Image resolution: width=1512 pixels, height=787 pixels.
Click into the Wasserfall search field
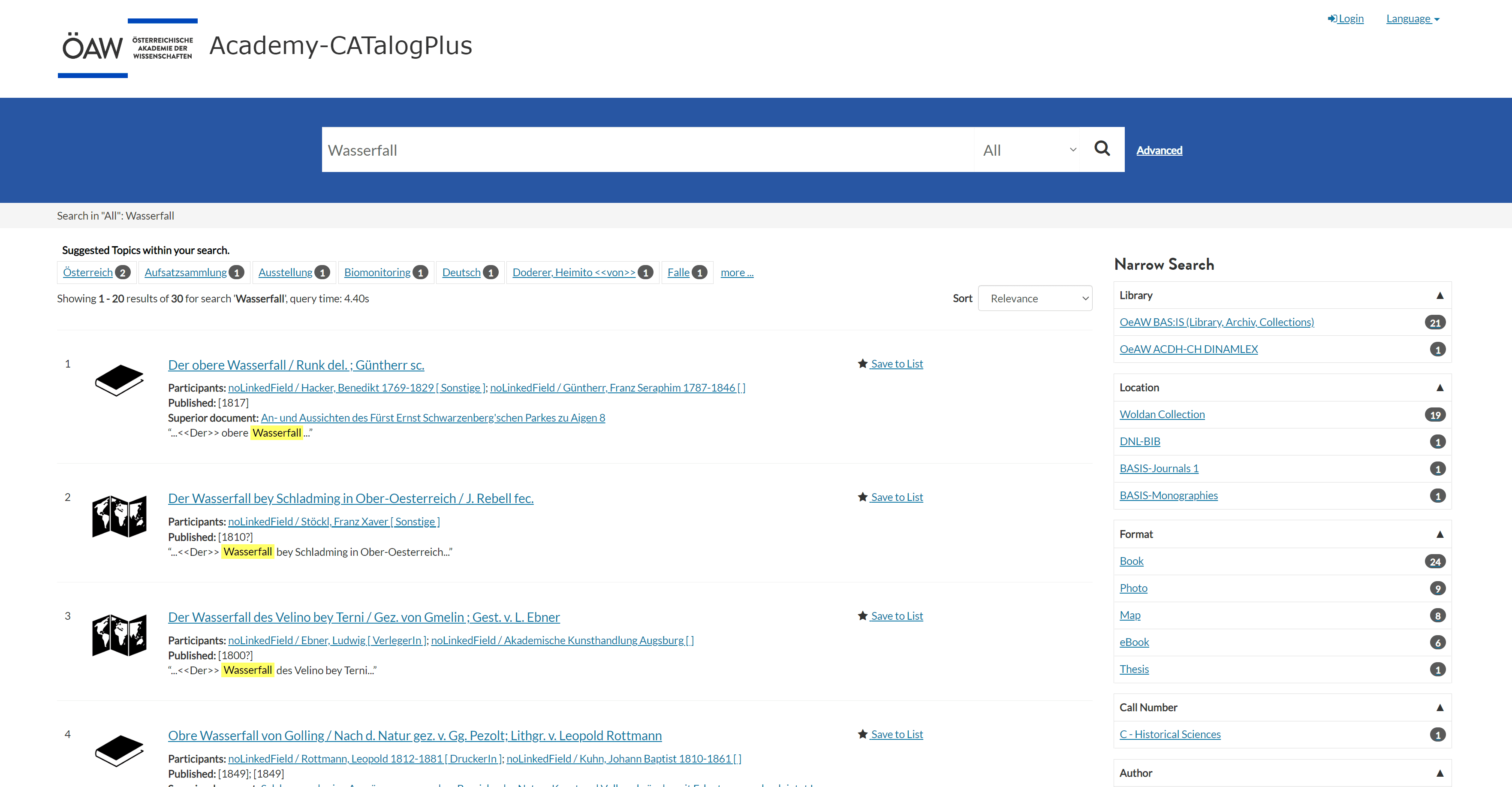pyautogui.click(x=646, y=150)
